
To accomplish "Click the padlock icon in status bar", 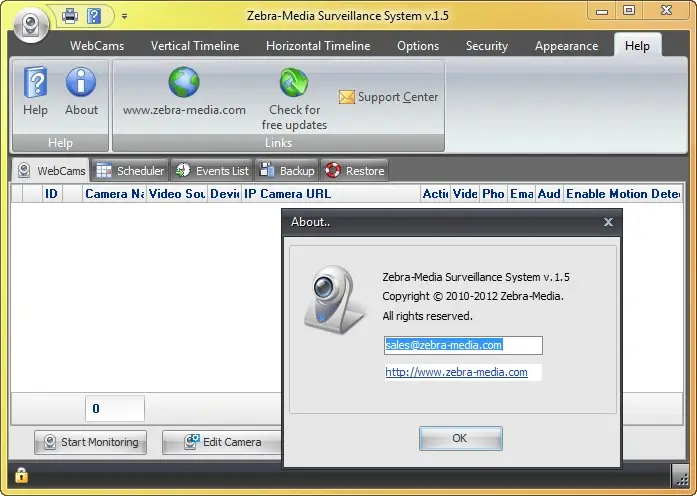I will [x=21, y=475].
